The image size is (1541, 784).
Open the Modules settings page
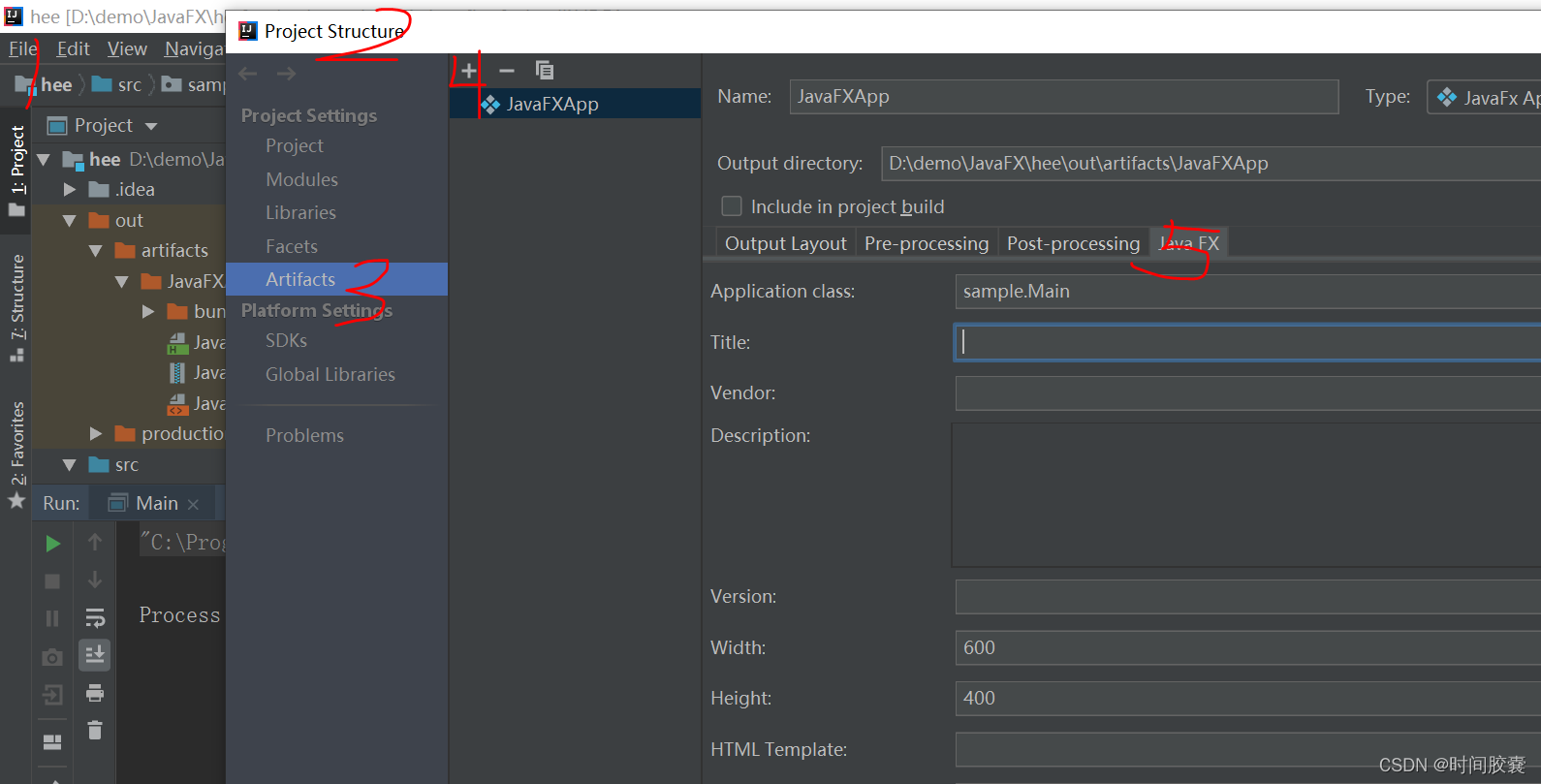click(x=301, y=179)
